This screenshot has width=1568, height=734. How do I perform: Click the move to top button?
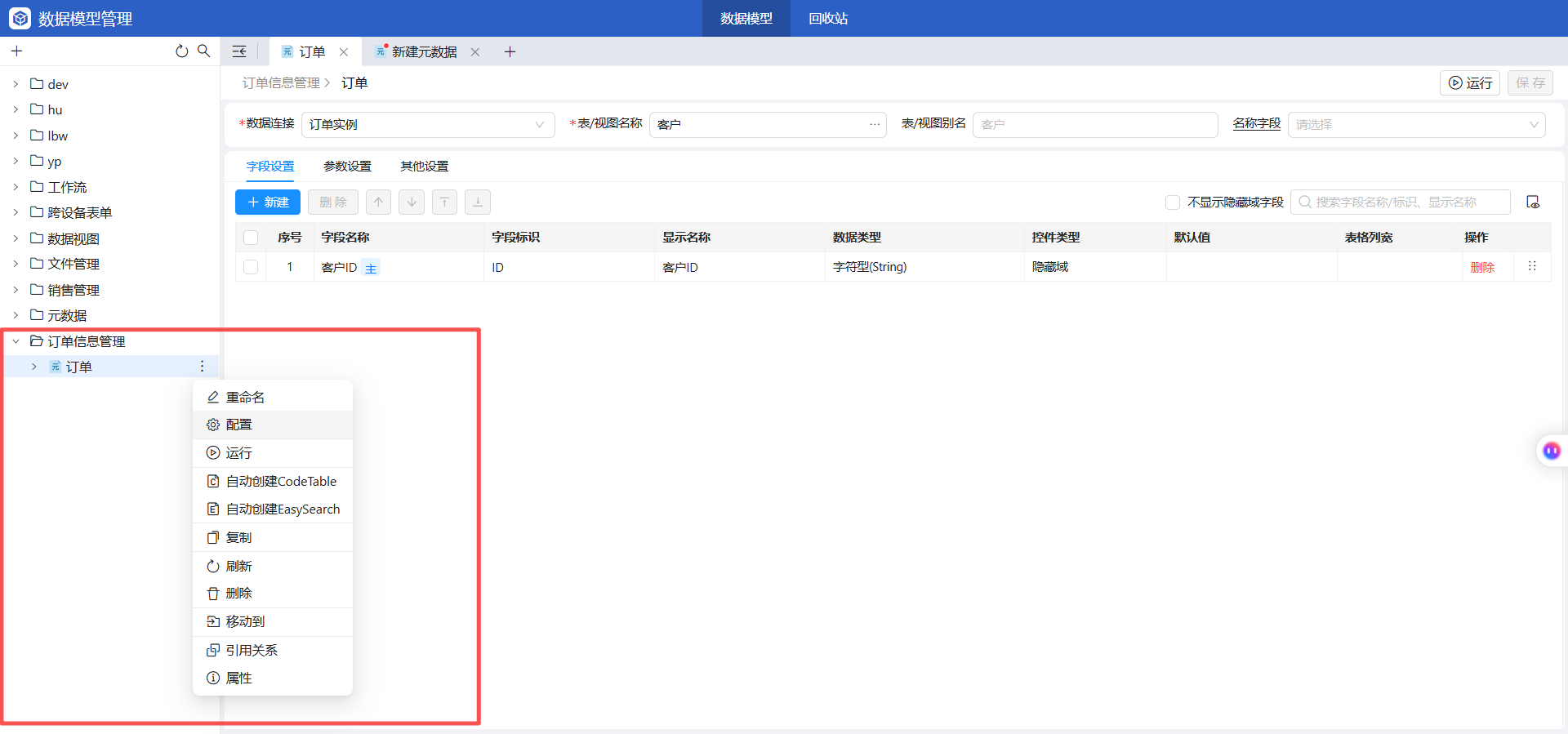(444, 202)
